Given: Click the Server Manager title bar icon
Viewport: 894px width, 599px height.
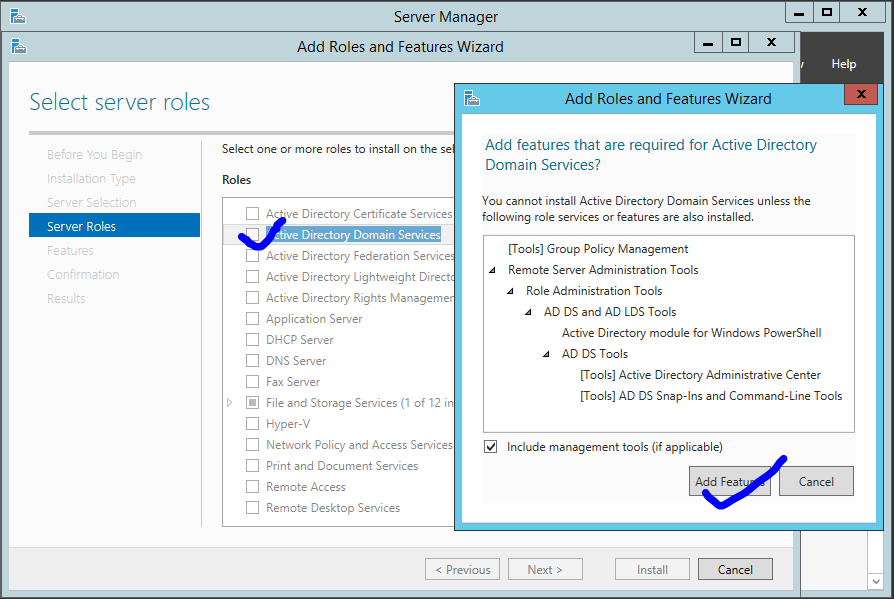Looking at the screenshot, I should pos(18,17).
